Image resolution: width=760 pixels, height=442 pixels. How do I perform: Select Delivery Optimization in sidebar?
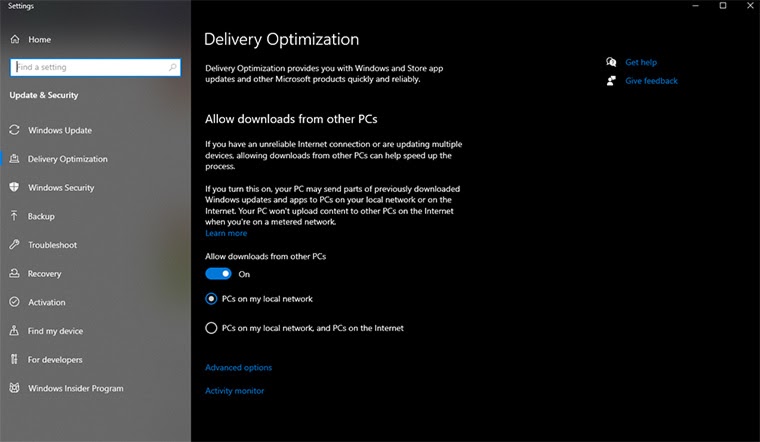pyautogui.click(x=67, y=159)
